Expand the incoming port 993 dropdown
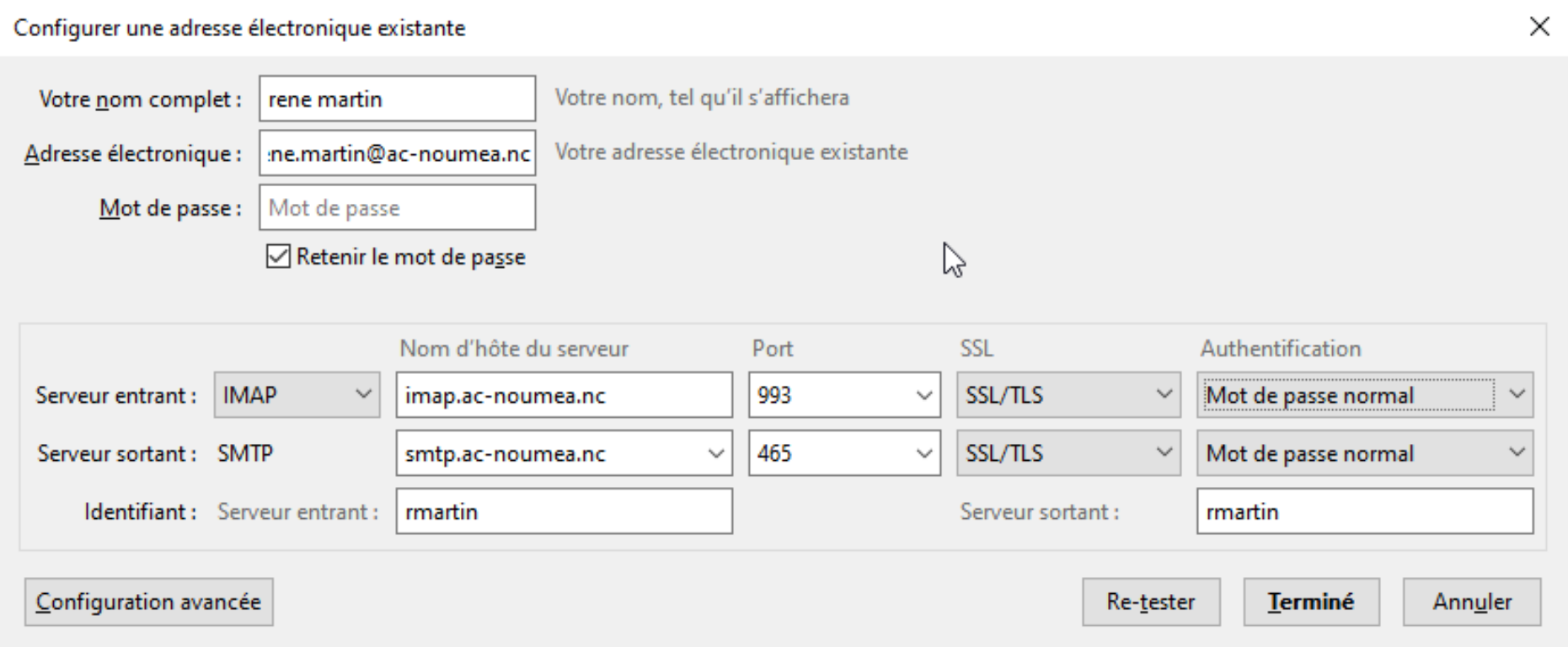 [923, 395]
